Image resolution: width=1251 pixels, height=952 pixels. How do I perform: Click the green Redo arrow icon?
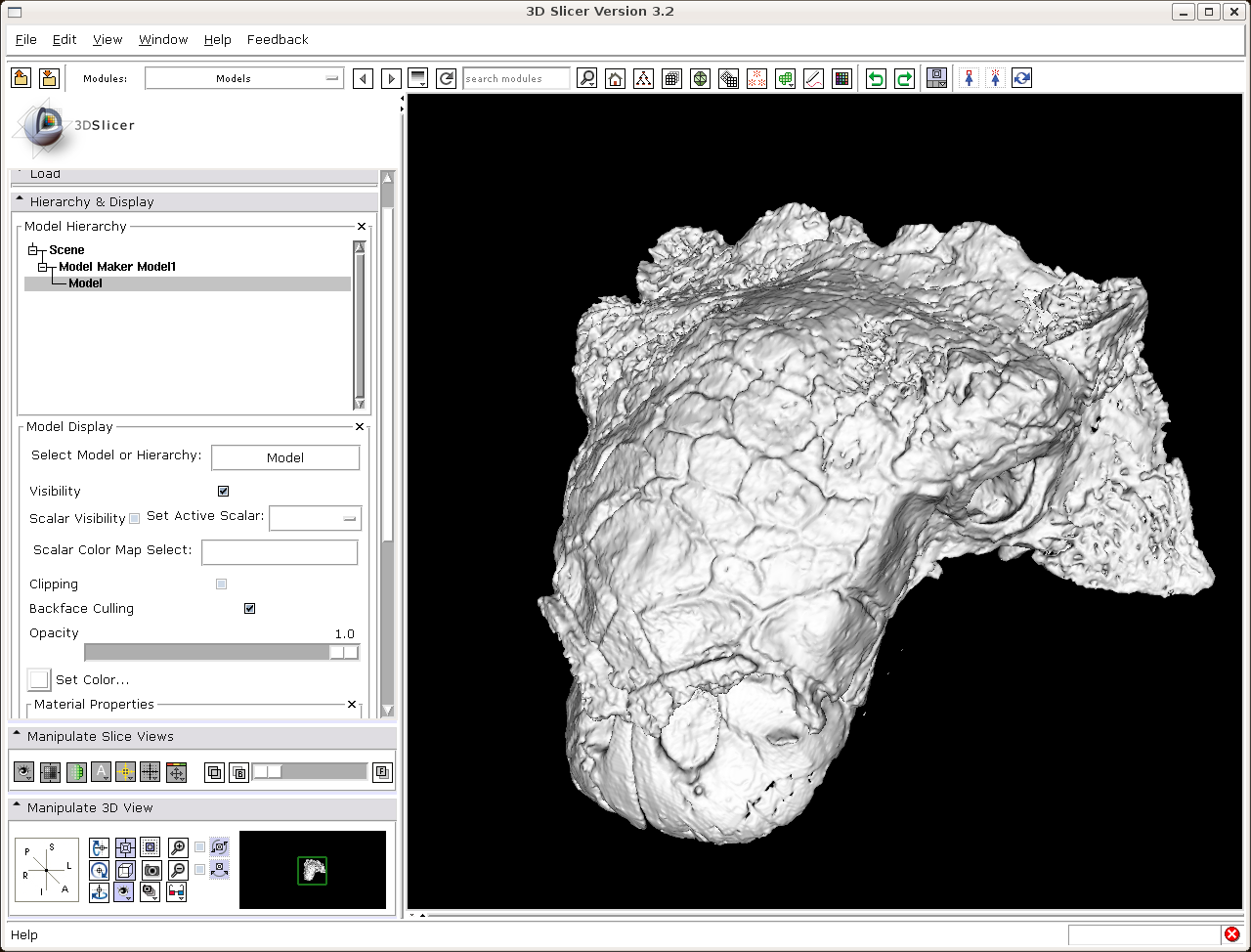point(904,79)
